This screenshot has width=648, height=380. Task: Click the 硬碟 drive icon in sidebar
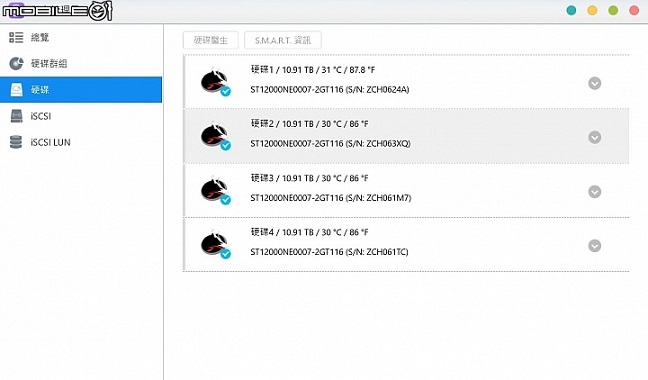pos(16,90)
